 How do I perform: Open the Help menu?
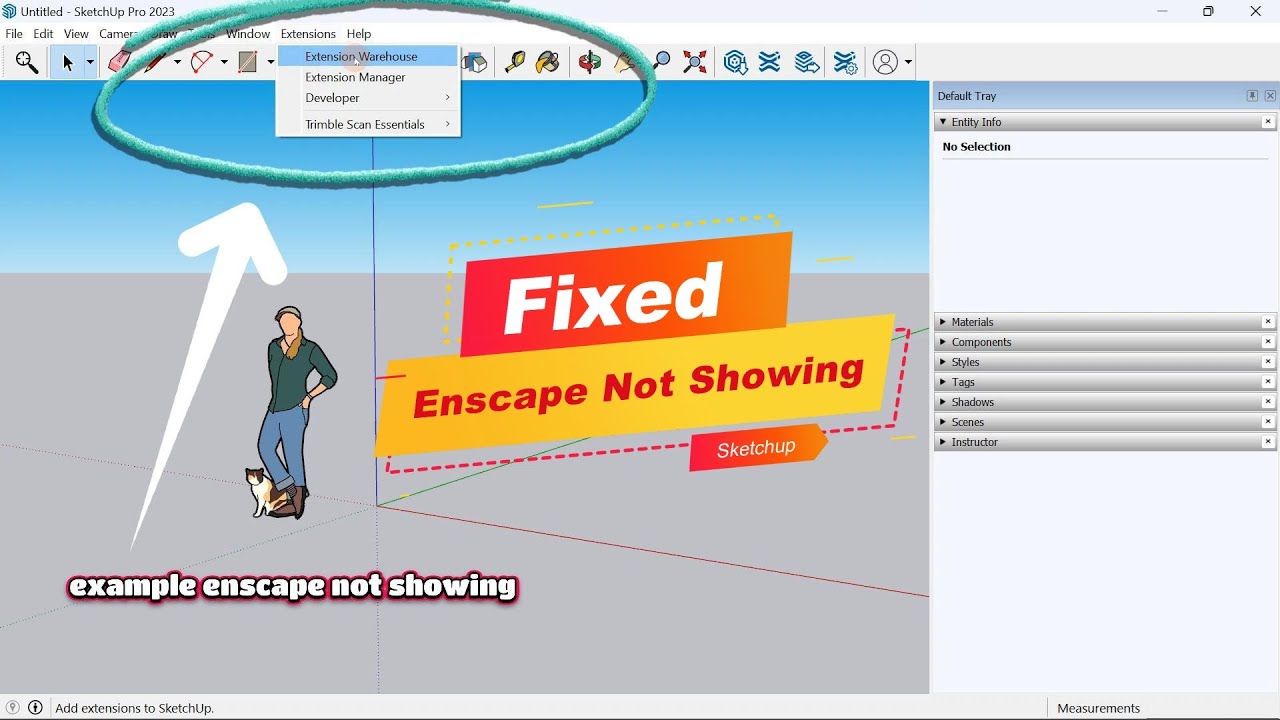359,34
